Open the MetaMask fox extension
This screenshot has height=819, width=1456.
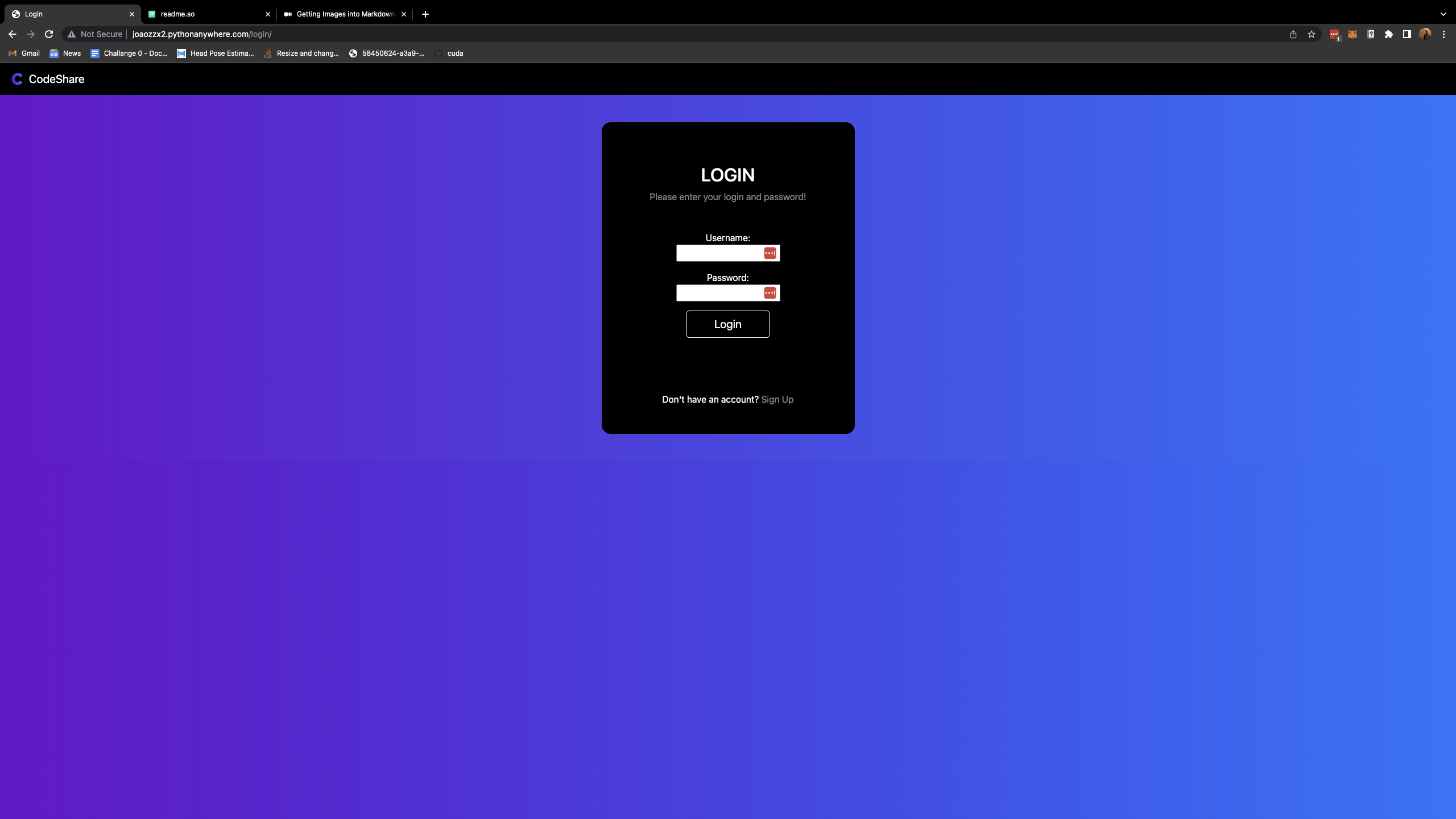tap(1352, 34)
